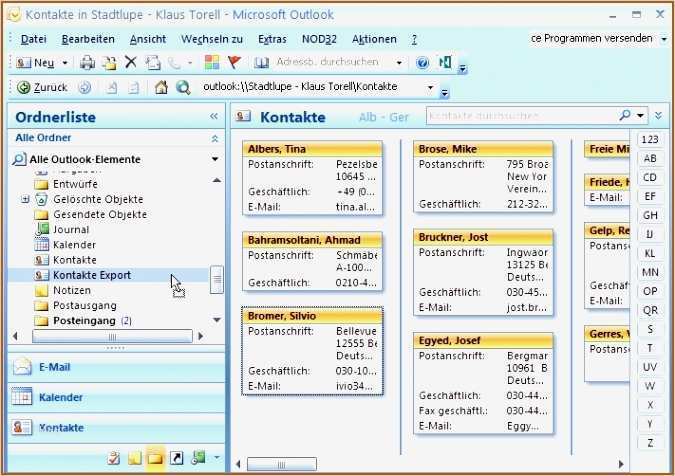Jump to contacts under letter index MN
The image size is (675, 476).
pyautogui.click(x=650, y=272)
